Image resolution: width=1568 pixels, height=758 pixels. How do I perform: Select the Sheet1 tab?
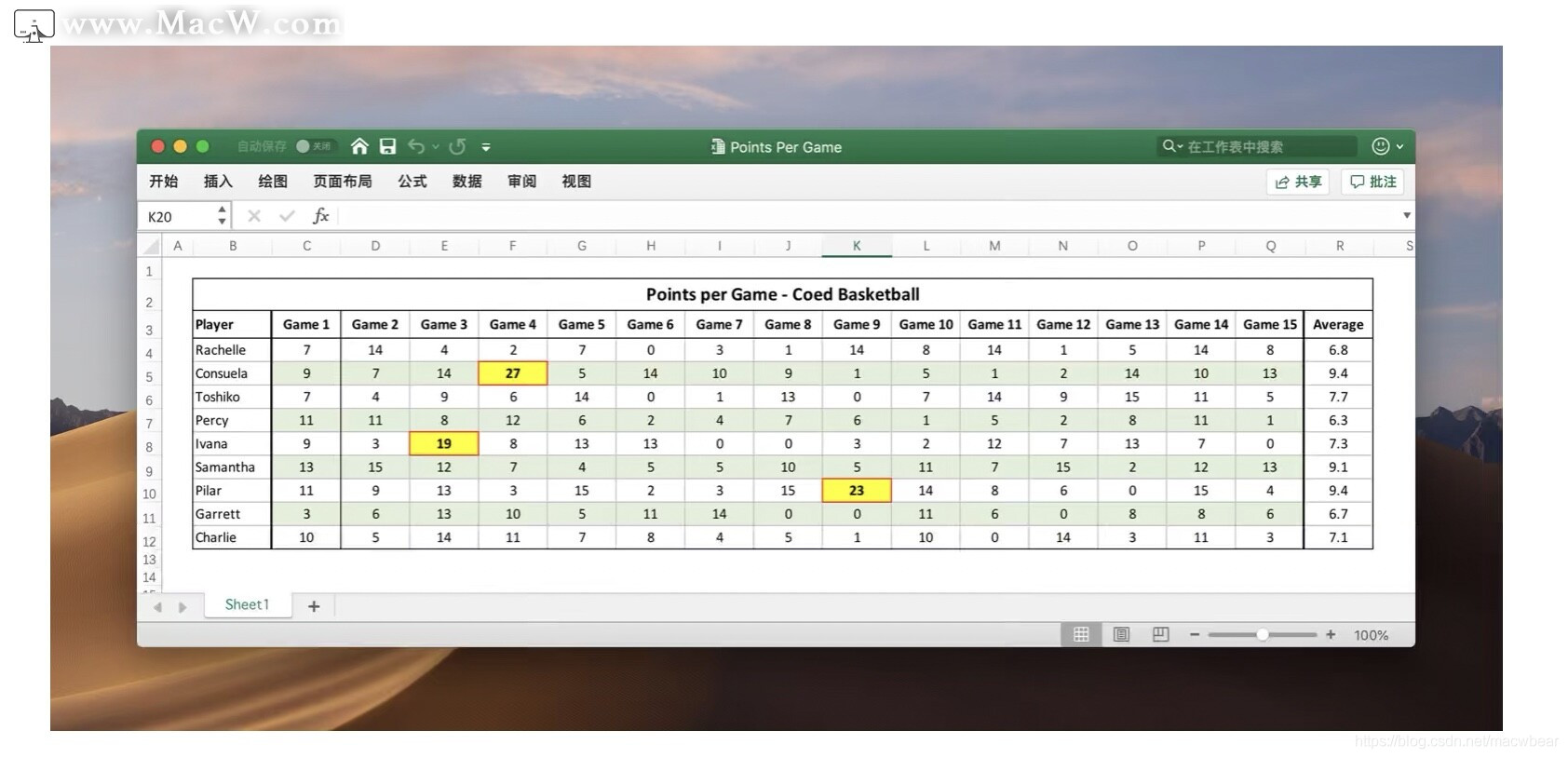[x=247, y=605]
